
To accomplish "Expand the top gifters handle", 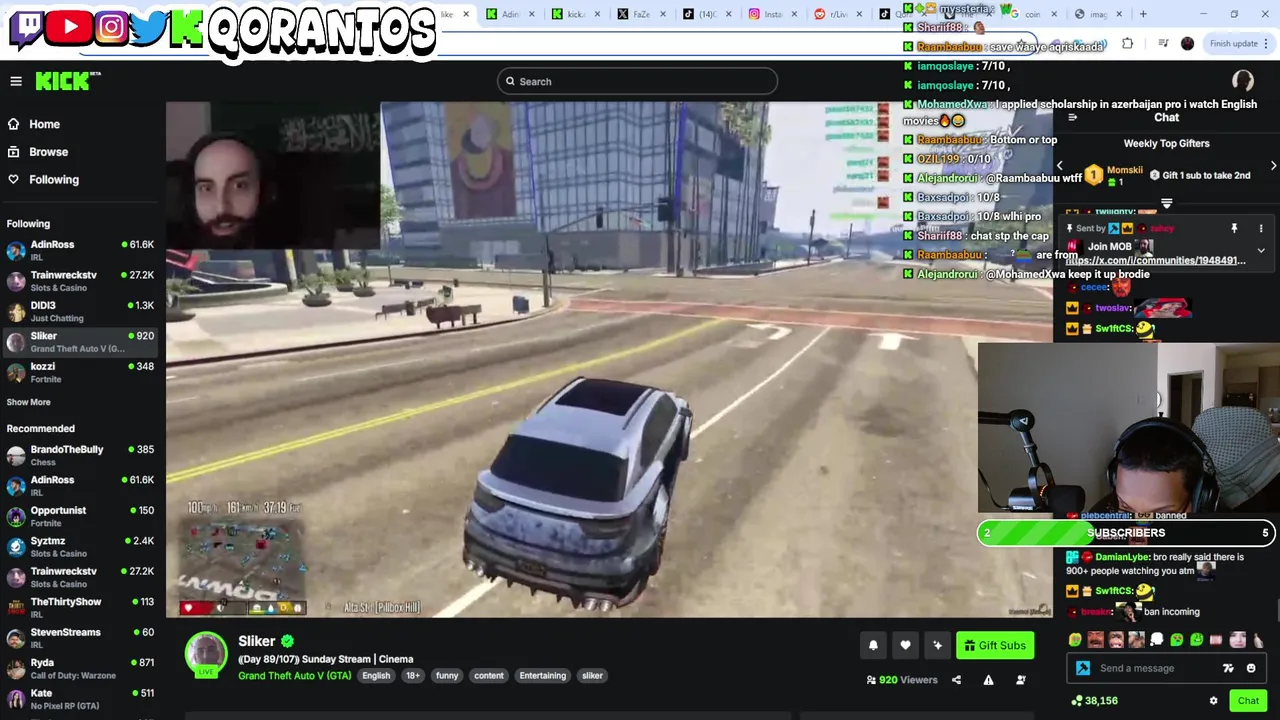I will [x=1166, y=203].
